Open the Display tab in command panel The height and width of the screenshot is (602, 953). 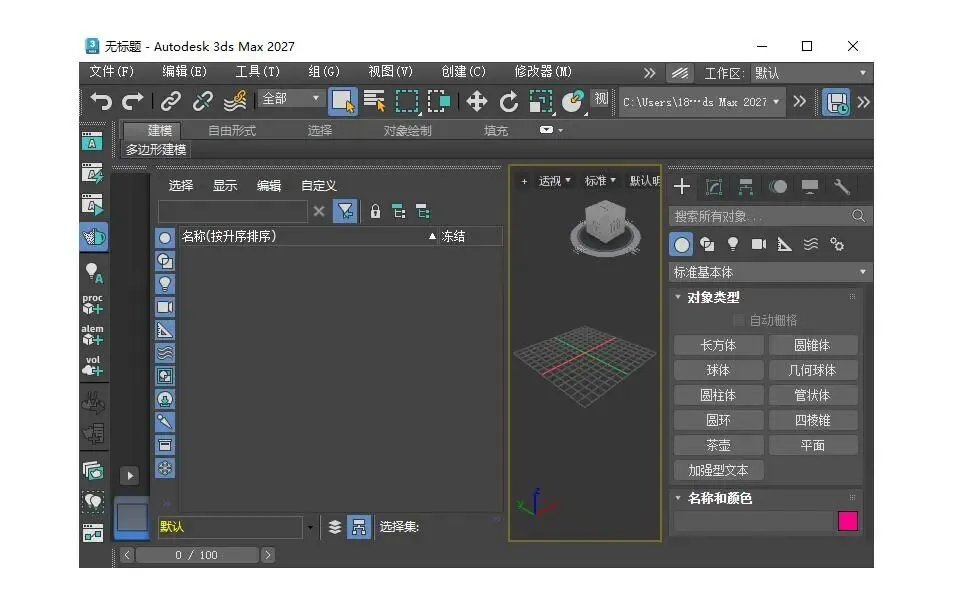(x=810, y=187)
